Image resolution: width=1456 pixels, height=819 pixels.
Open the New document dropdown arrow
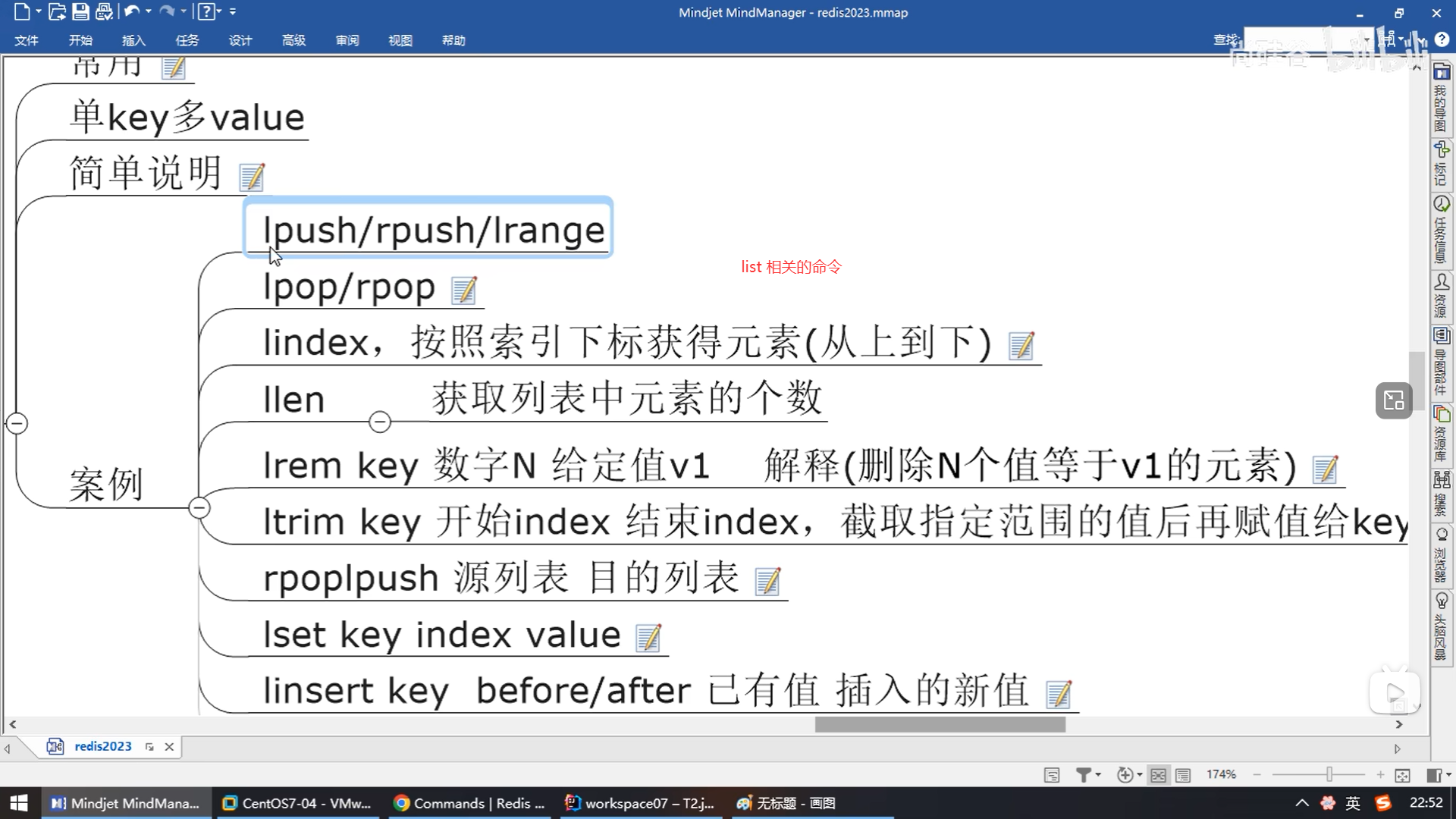[39, 11]
